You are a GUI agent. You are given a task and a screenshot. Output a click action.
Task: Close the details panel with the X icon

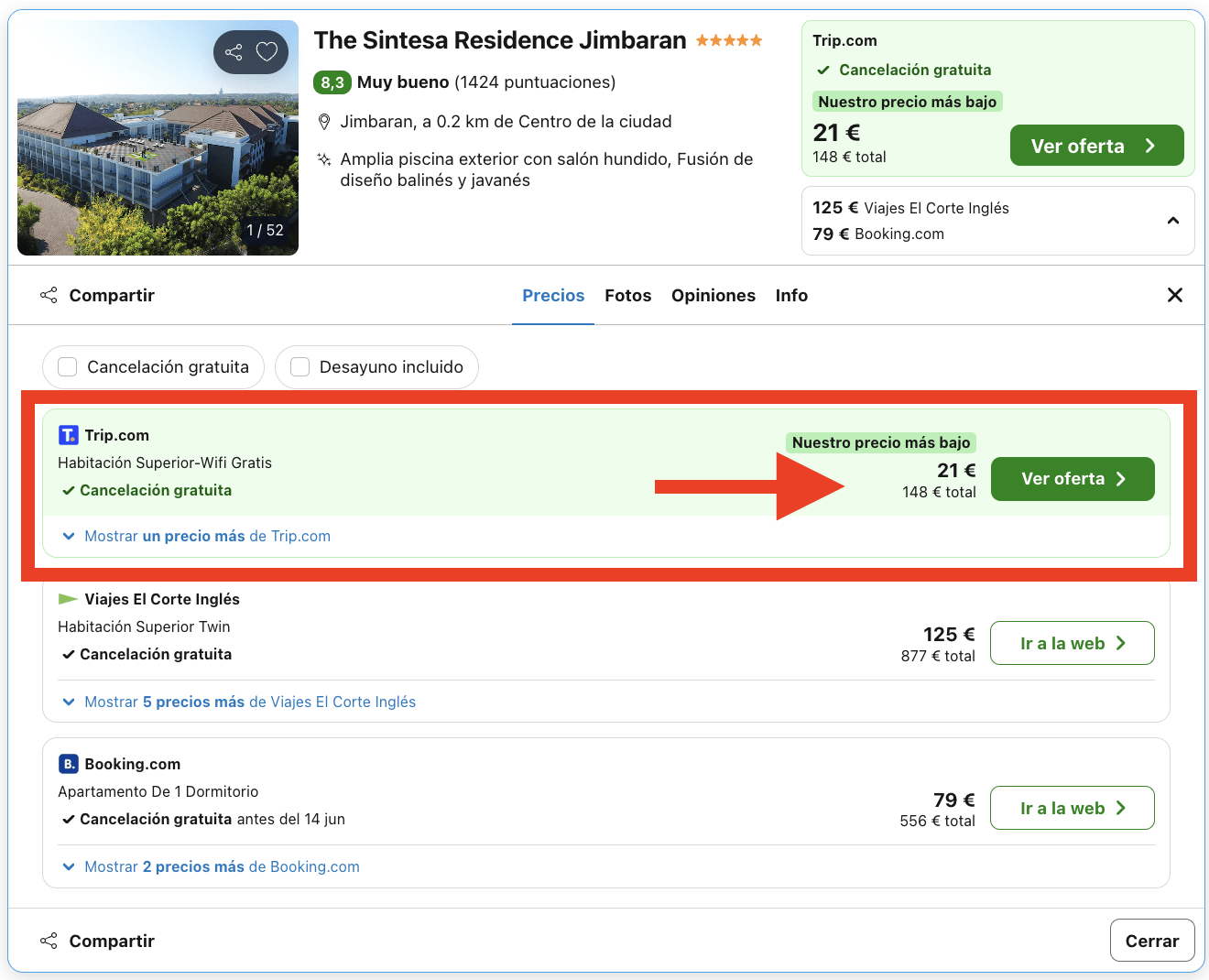tap(1174, 295)
